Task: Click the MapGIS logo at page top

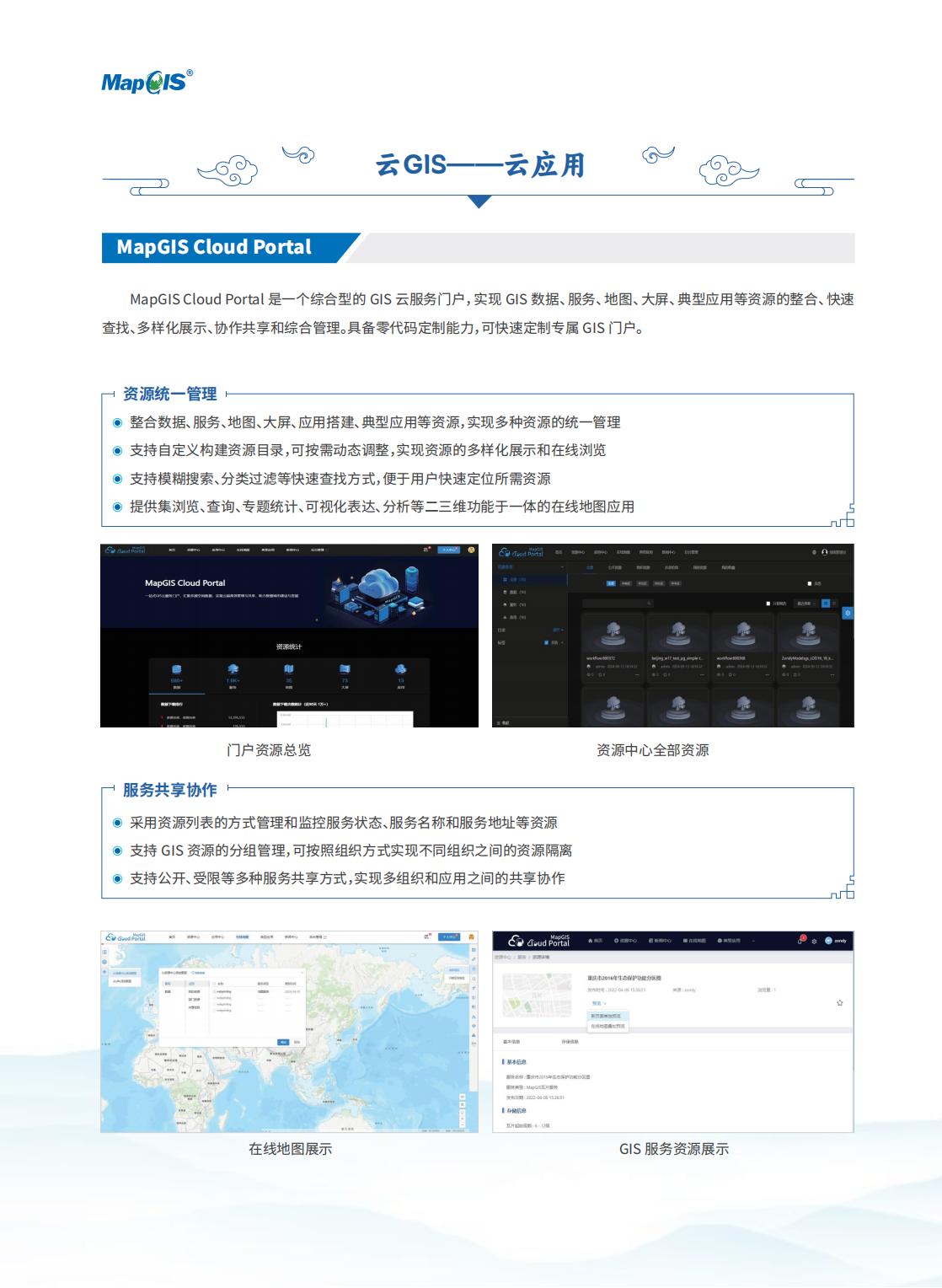Action: pos(147,81)
